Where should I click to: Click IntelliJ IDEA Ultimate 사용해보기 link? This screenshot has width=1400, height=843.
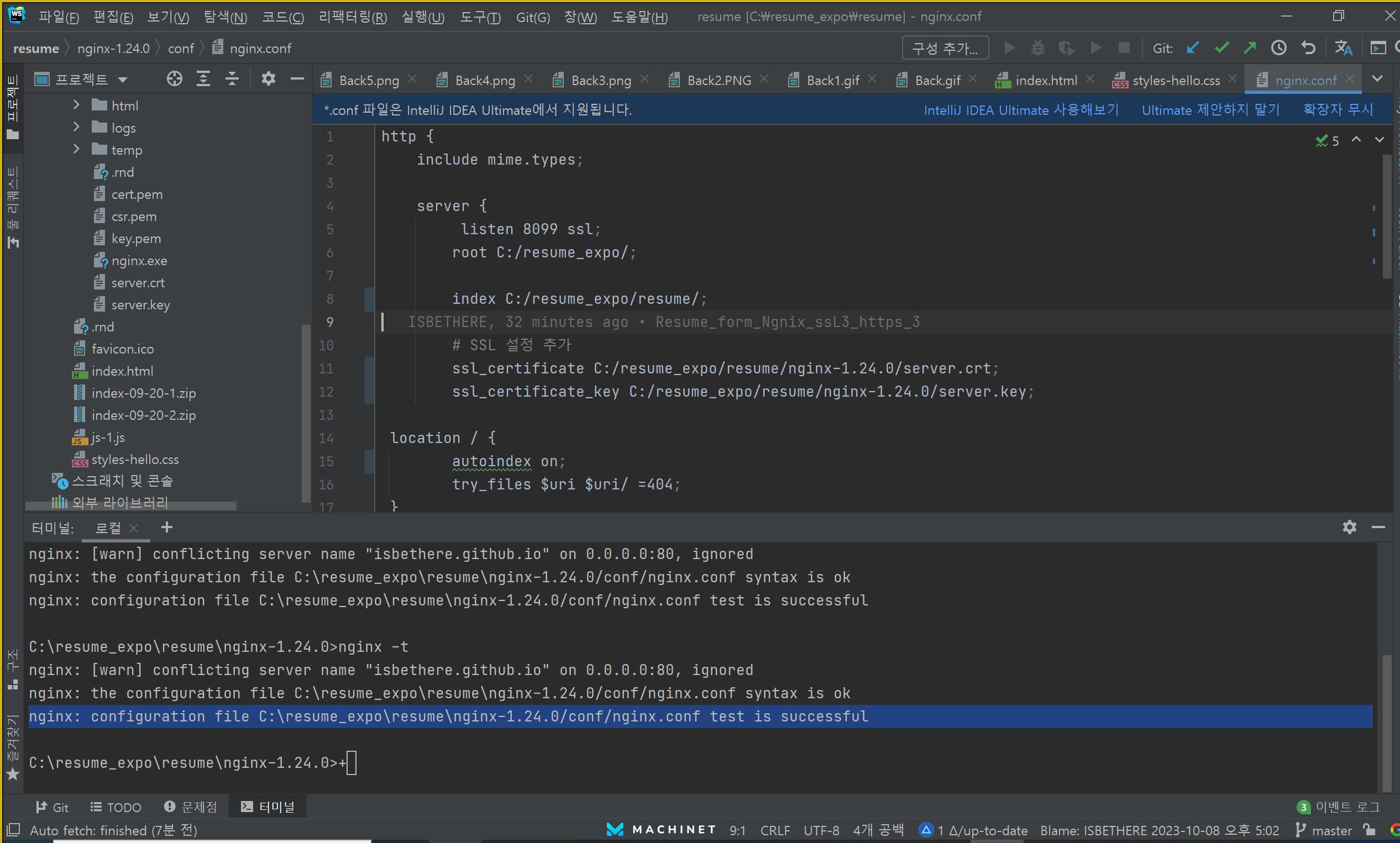[x=1021, y=109]
